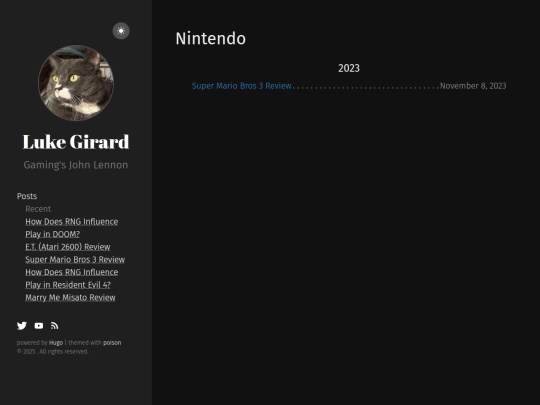Open the Twitter profile icon
Viewport: 540px width, 405px height.
pos(22,326)
